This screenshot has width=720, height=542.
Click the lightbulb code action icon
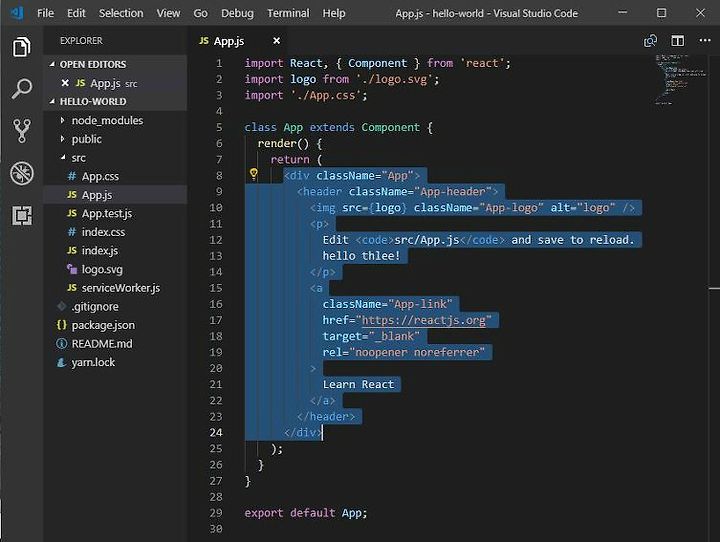(x=253, y=174)
